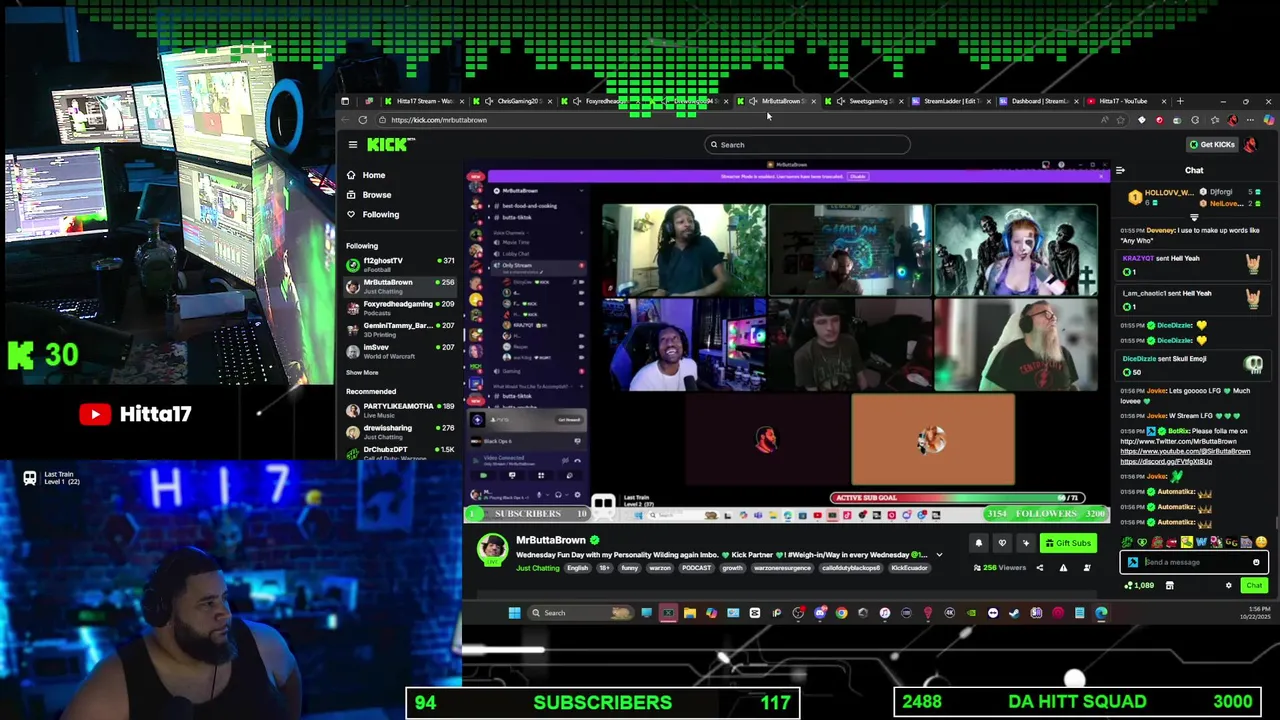Image resolution: width=1280 pixels, height=720 pixels.
Task: Switch to Foxyredheadgaming browser tab
Action: coord(602,101)
